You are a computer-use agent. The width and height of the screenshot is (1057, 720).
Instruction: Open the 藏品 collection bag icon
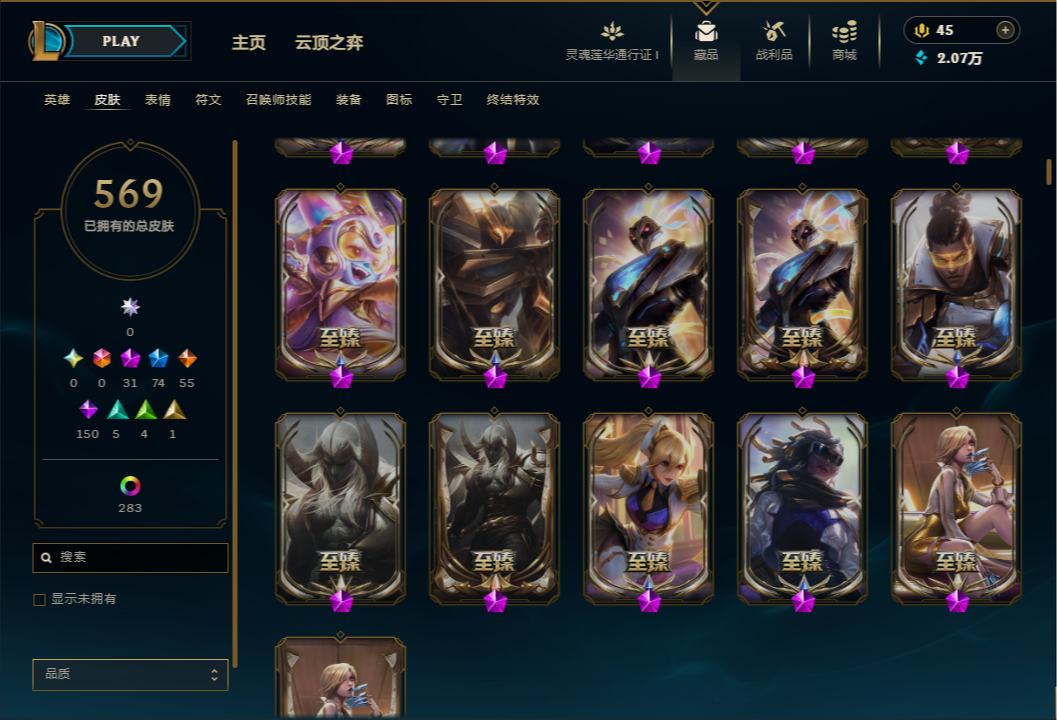point(706,32)
